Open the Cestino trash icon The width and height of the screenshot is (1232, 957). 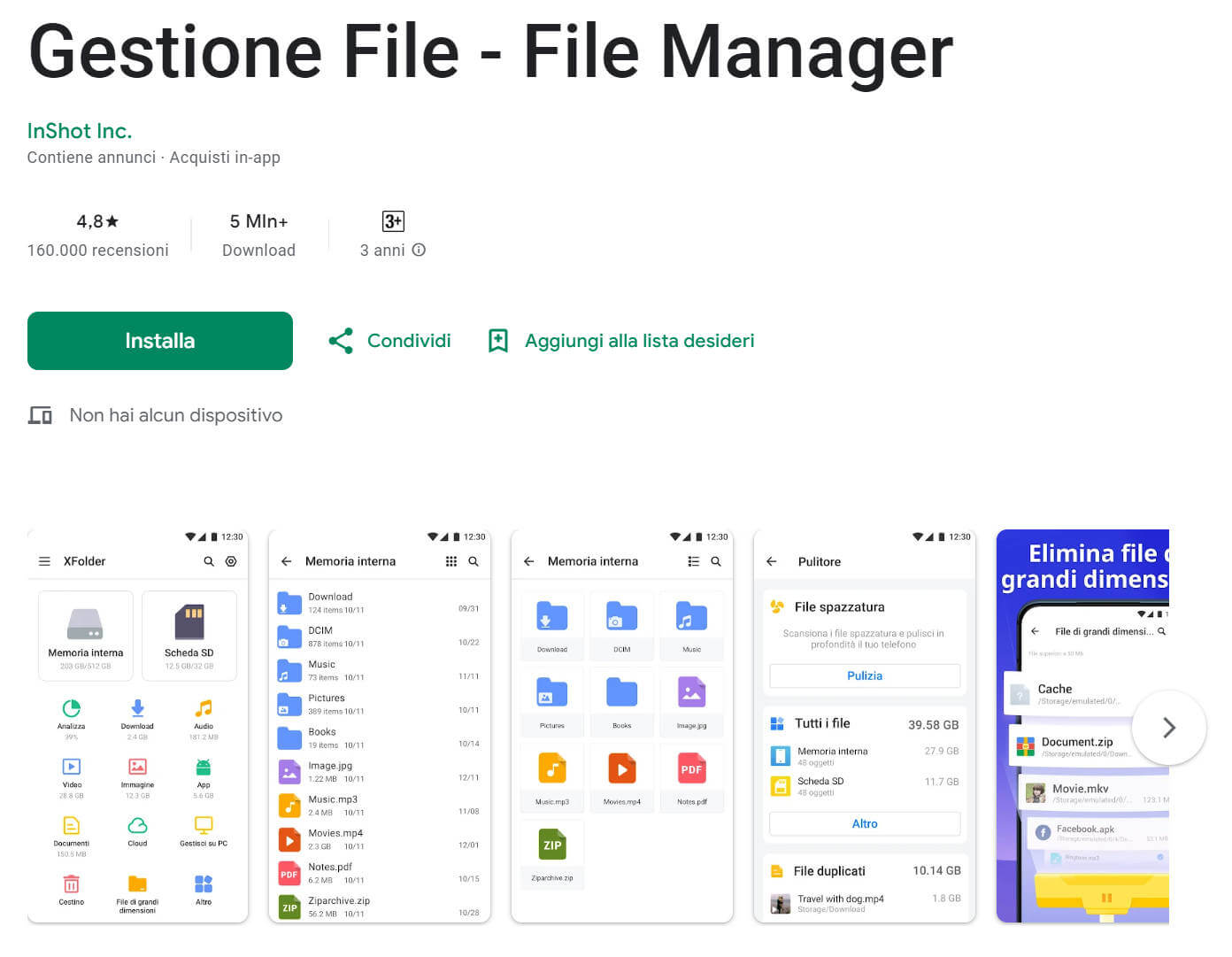[x=72, y=884]
